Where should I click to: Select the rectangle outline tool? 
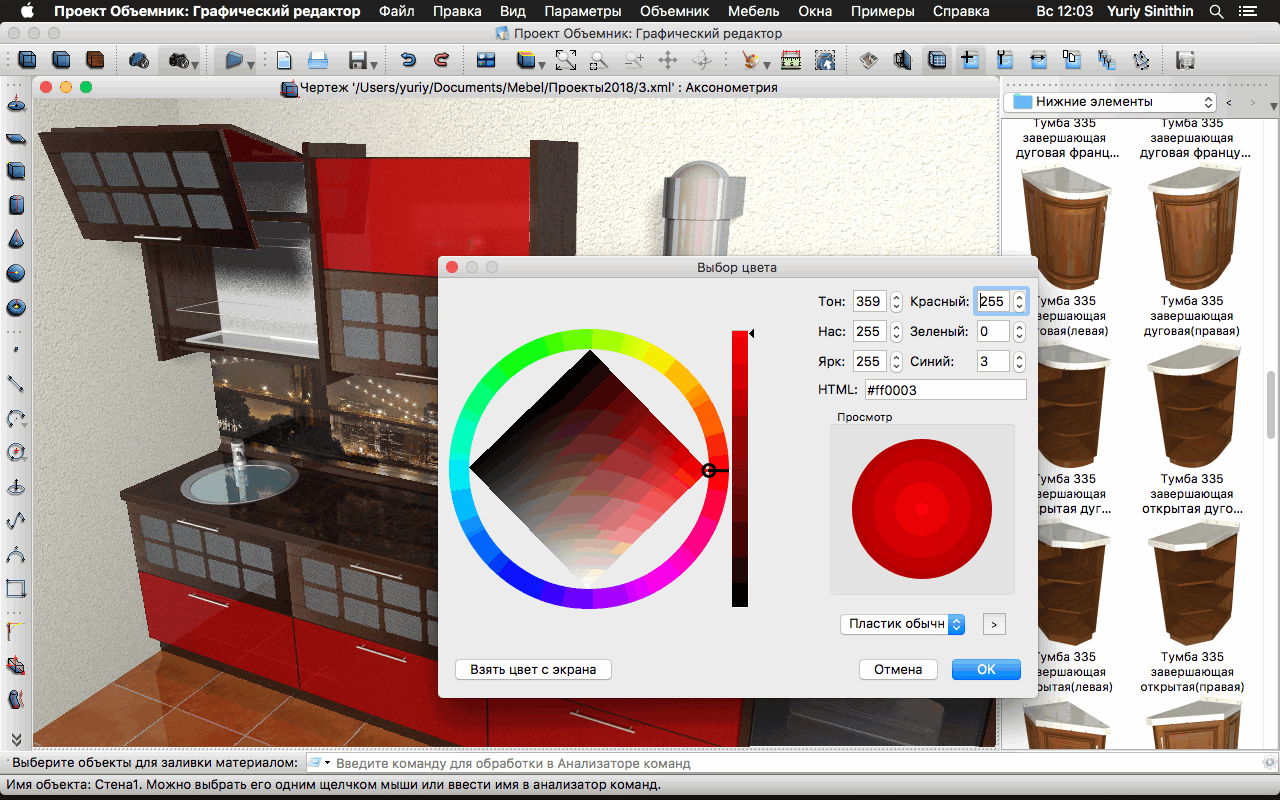point(16,588)
